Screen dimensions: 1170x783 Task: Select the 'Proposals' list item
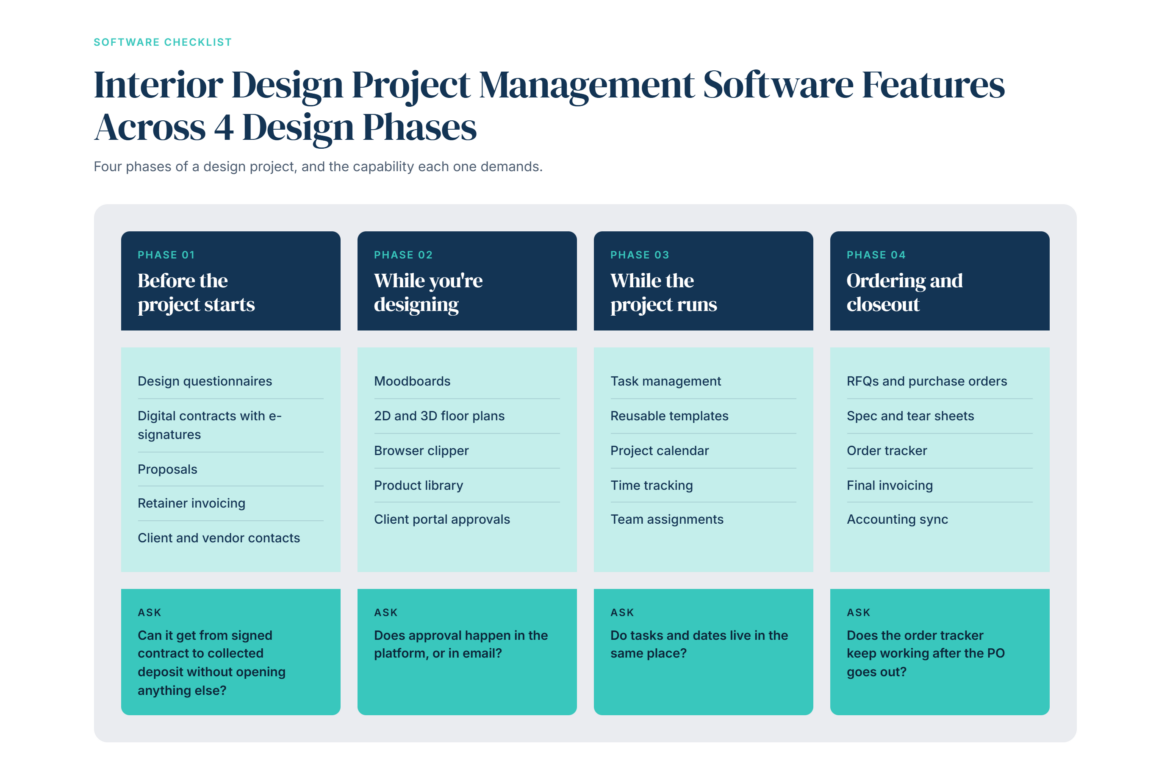pos(167,470)
